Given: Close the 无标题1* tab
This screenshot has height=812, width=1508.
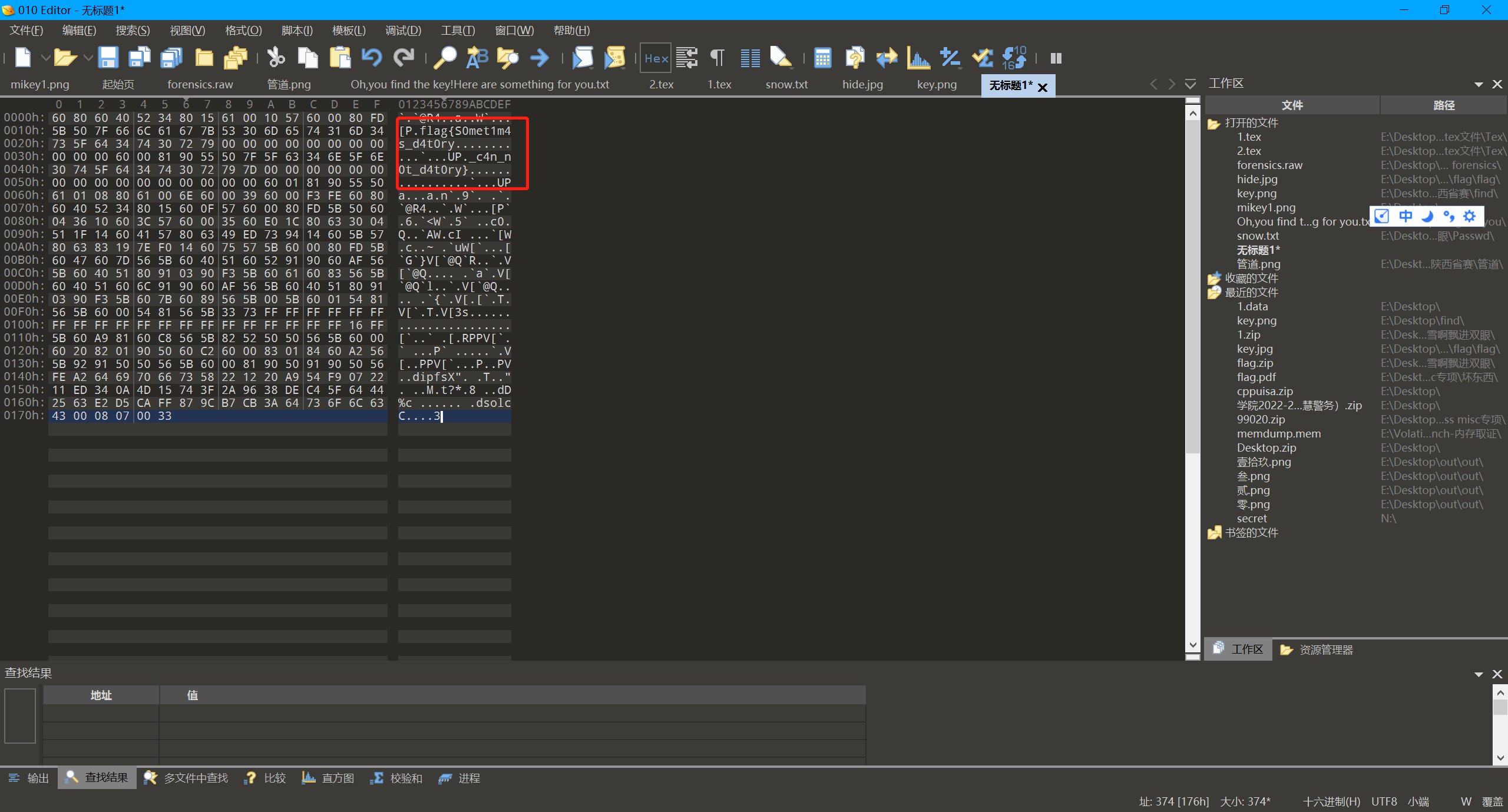Looking at the screenshot, I should pyautogui.click(x=1043, y=87).
